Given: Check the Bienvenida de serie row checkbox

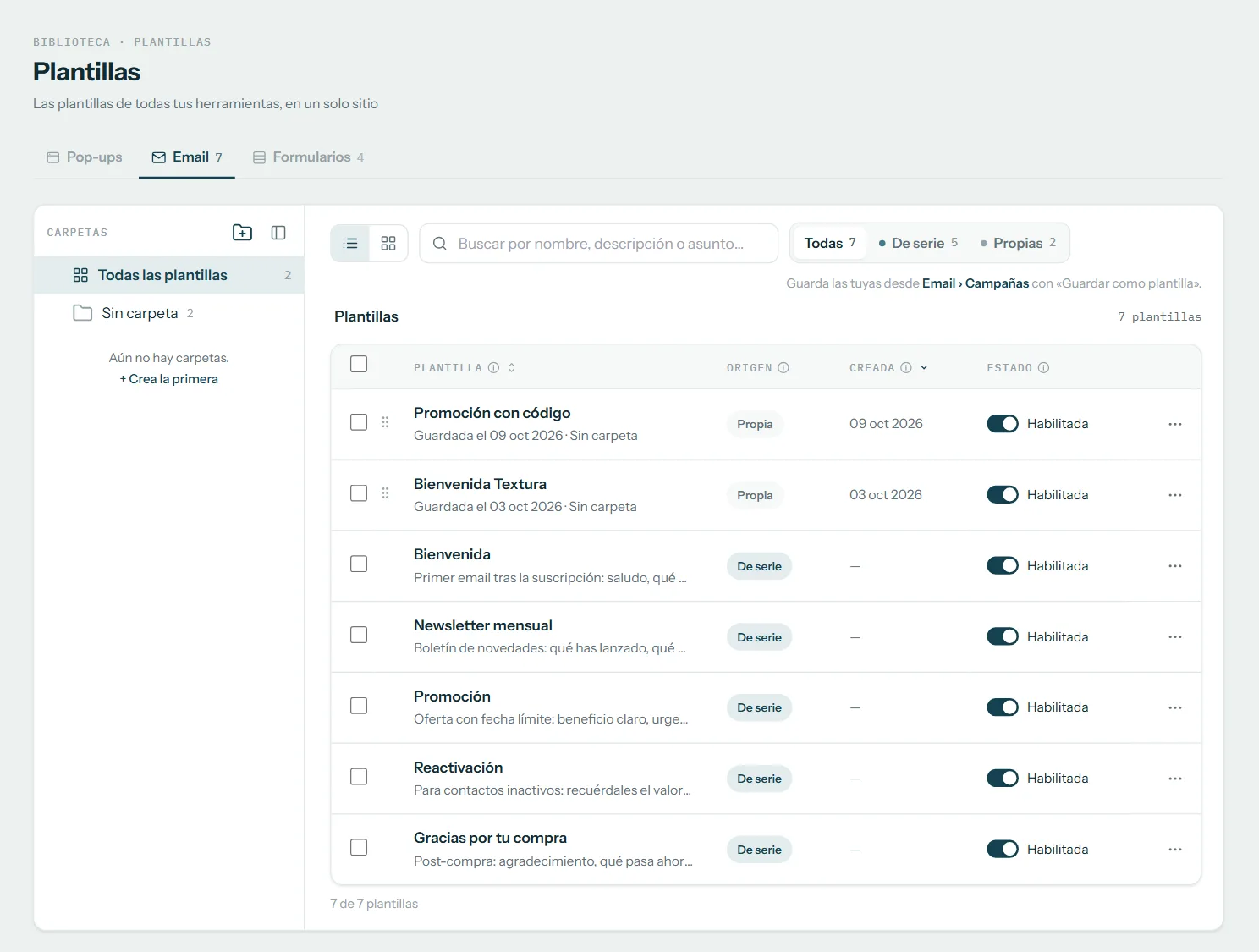Looking at the screenshot, I should point(359,564).
